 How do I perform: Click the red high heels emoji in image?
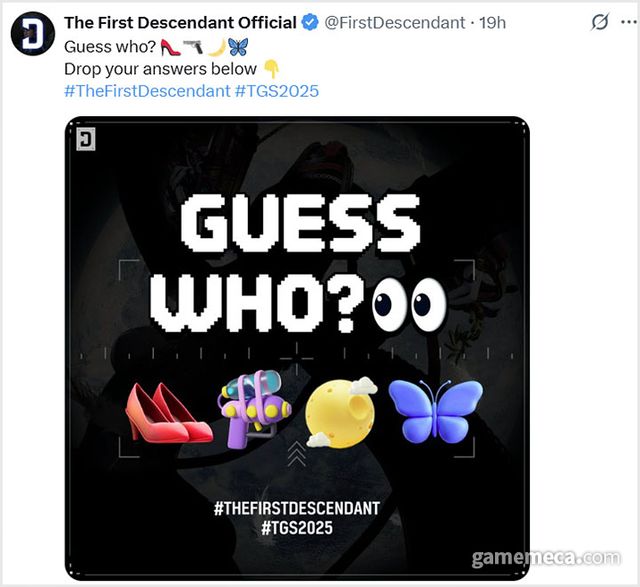tap(167, 411)
